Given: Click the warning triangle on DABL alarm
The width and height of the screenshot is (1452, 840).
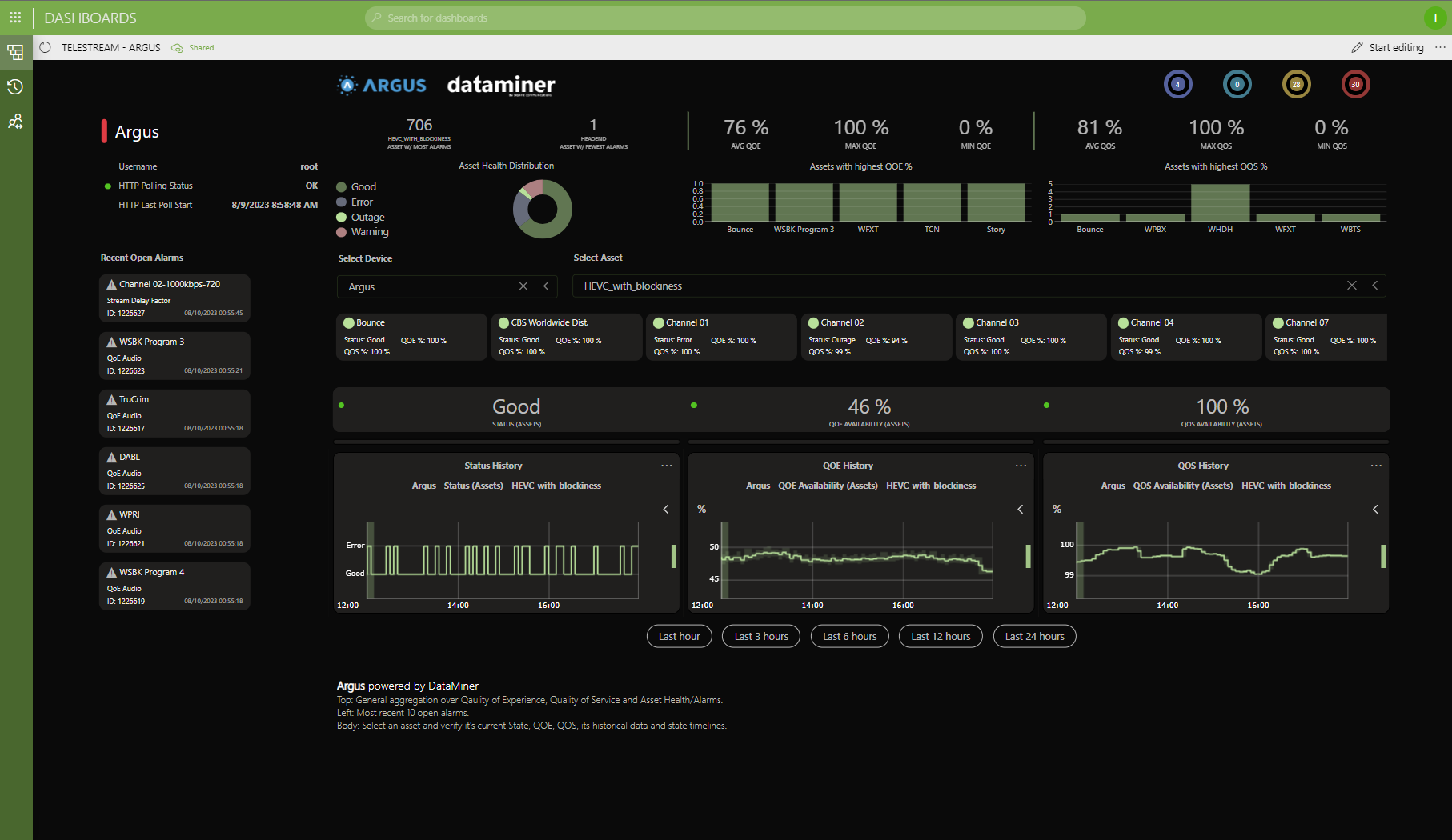Looking at the screenshot, I should 112,457.
